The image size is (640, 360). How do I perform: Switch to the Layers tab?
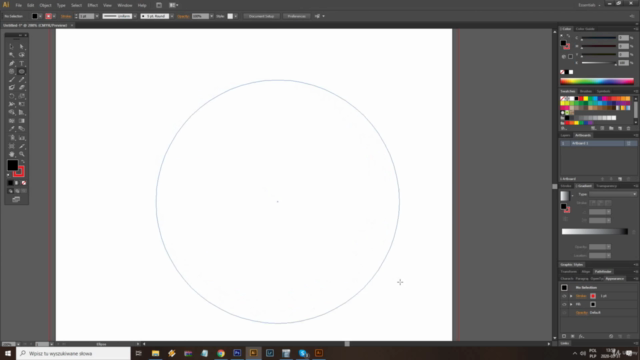tap(565, 135)
